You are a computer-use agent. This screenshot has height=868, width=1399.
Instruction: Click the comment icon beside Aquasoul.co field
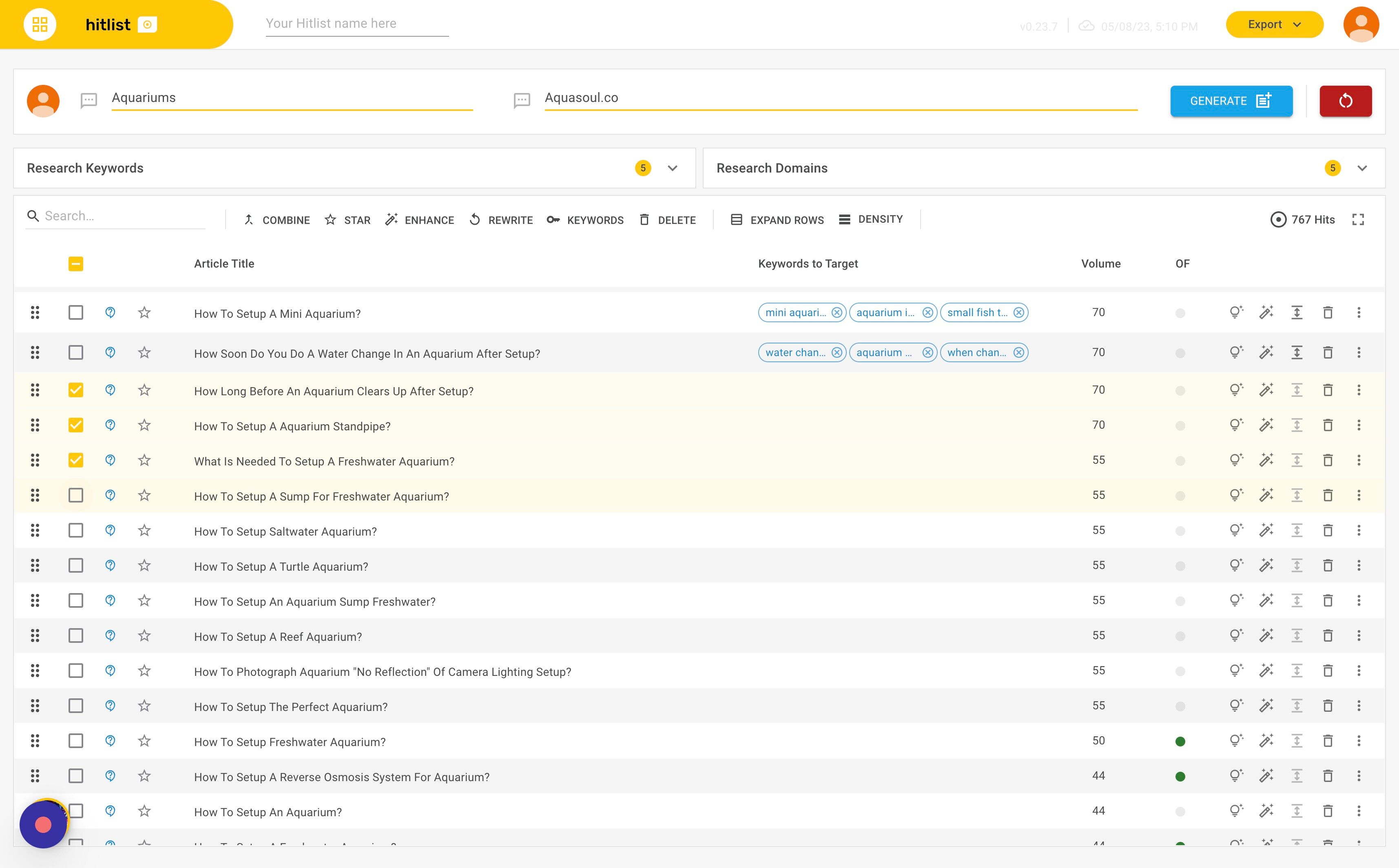click(x=521, y=101)
